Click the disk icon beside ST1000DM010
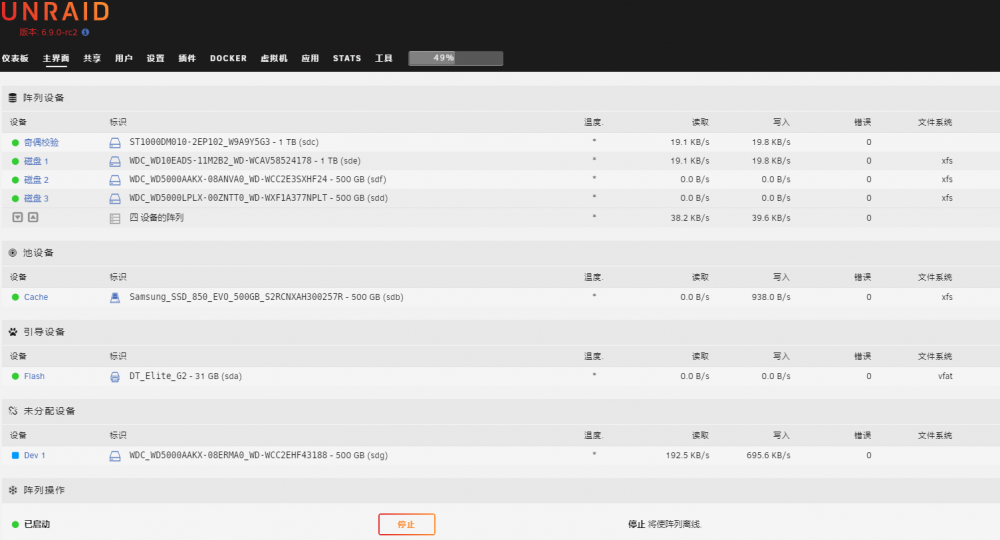The width and height of the screenshot is (1000, 540). [x=115, y=143]
